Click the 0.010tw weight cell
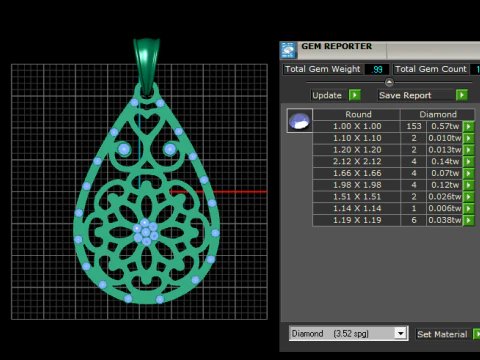The height and width of the screenshot is (360, 480). pyautogui.click(x=445, y=138)
